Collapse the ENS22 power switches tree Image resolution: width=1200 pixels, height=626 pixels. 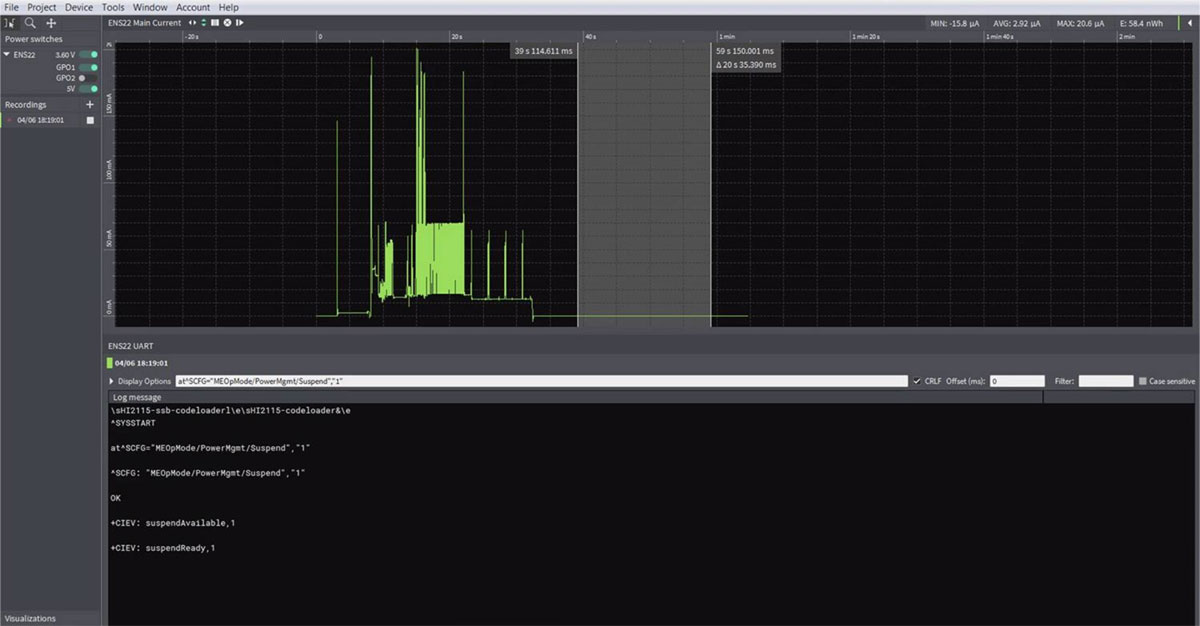[8, 55]
